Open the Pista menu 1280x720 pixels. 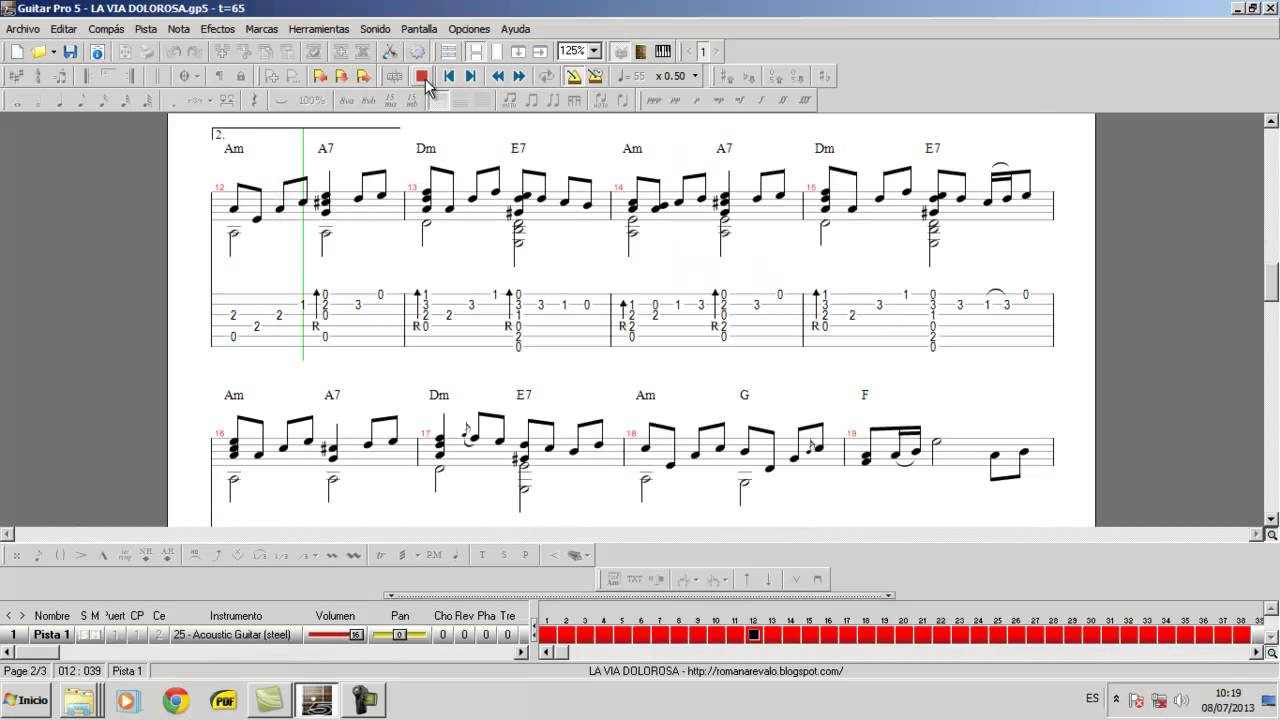pyautogui.click(x=146, y=29)
